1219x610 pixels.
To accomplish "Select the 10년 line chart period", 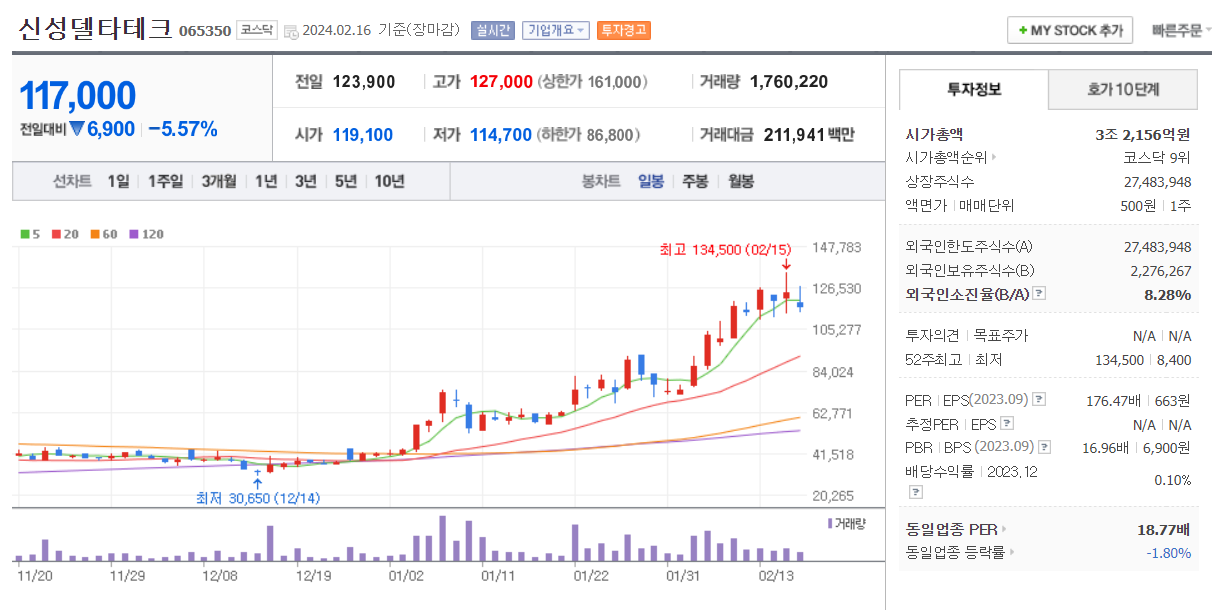I will tap(389, 181).
